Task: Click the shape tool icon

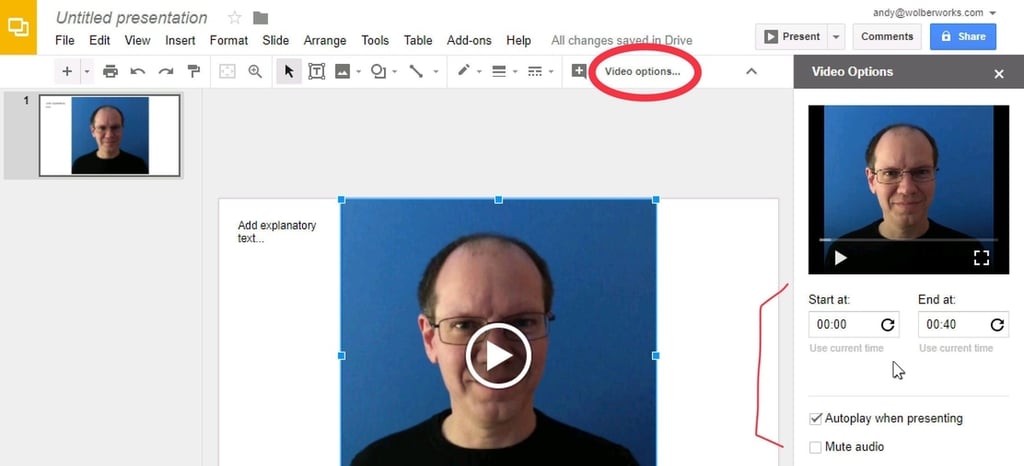Action: 377,71
